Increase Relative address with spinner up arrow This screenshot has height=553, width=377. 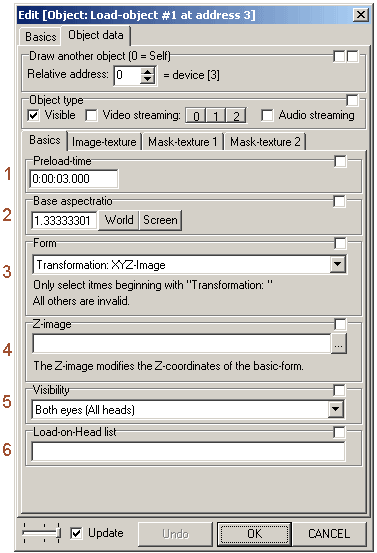[147, 71]
